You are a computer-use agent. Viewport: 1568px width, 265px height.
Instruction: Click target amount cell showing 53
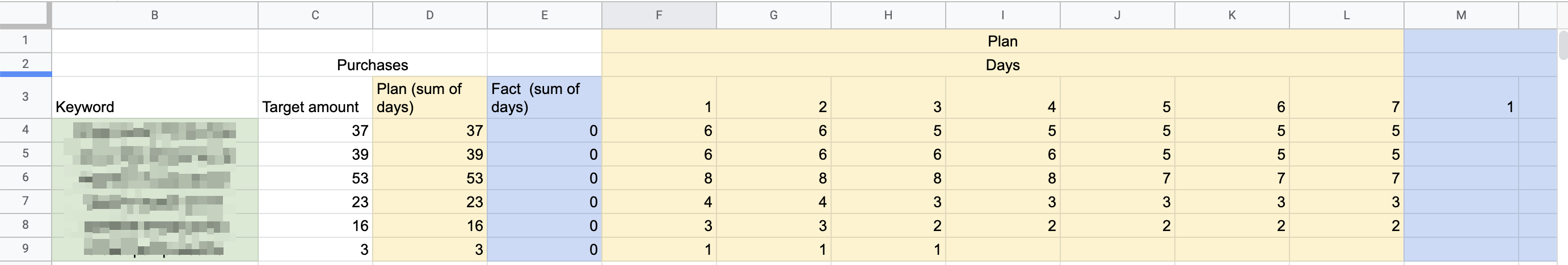coord(315,177)
